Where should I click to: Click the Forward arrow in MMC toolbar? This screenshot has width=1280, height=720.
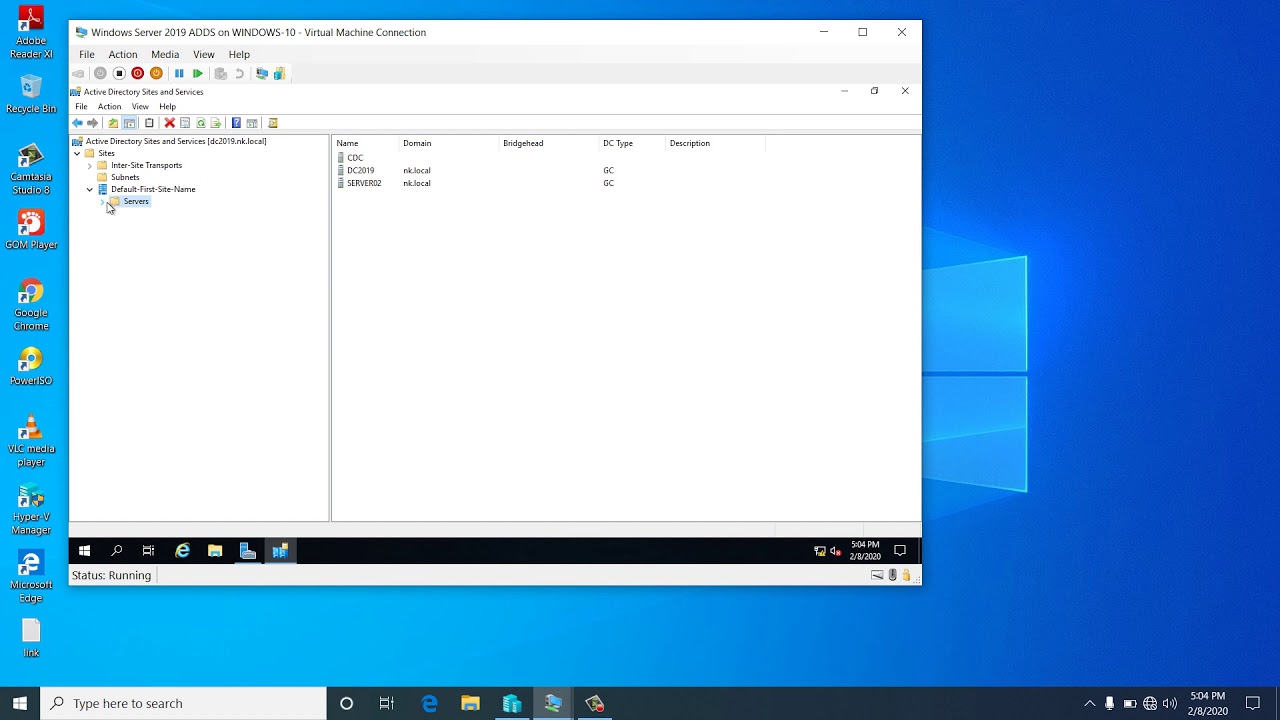click(93, 123)
